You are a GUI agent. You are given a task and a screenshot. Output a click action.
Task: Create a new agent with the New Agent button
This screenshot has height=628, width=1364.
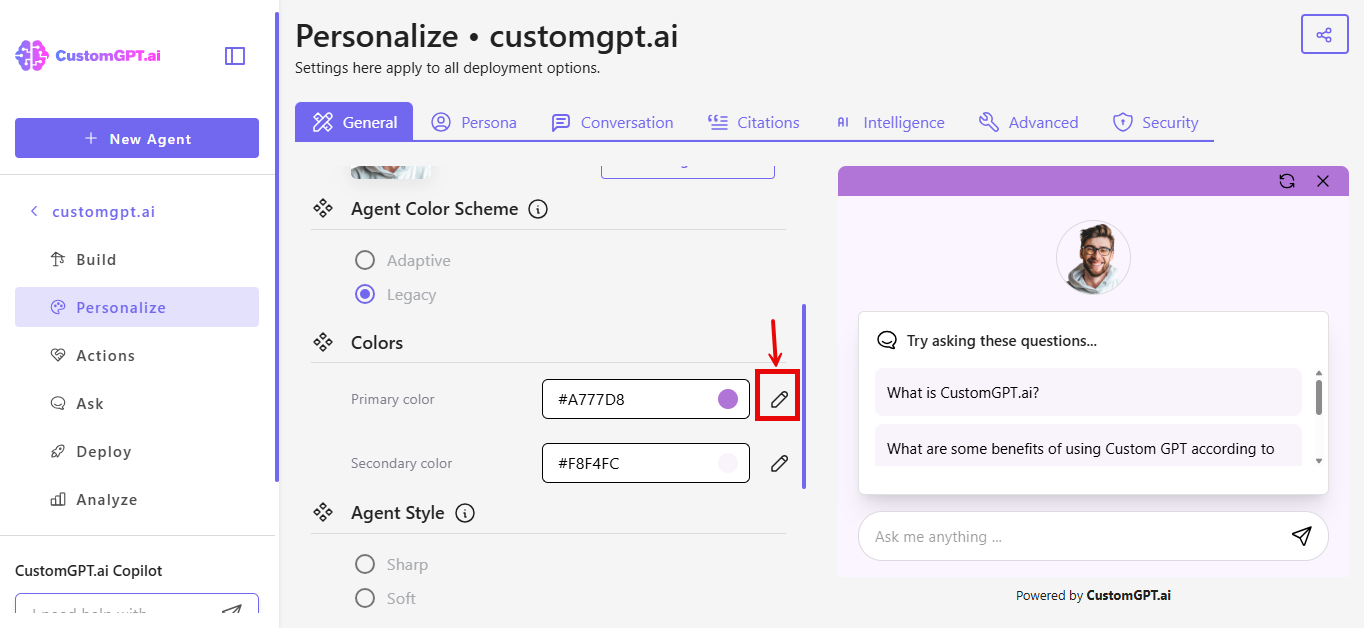click(x=136, y=138)
